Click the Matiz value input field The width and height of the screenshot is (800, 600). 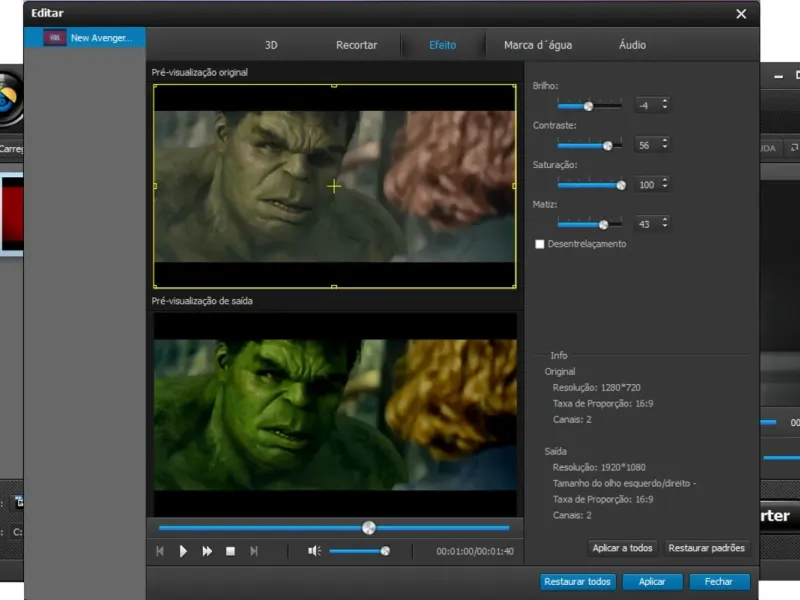pos(645,224)
